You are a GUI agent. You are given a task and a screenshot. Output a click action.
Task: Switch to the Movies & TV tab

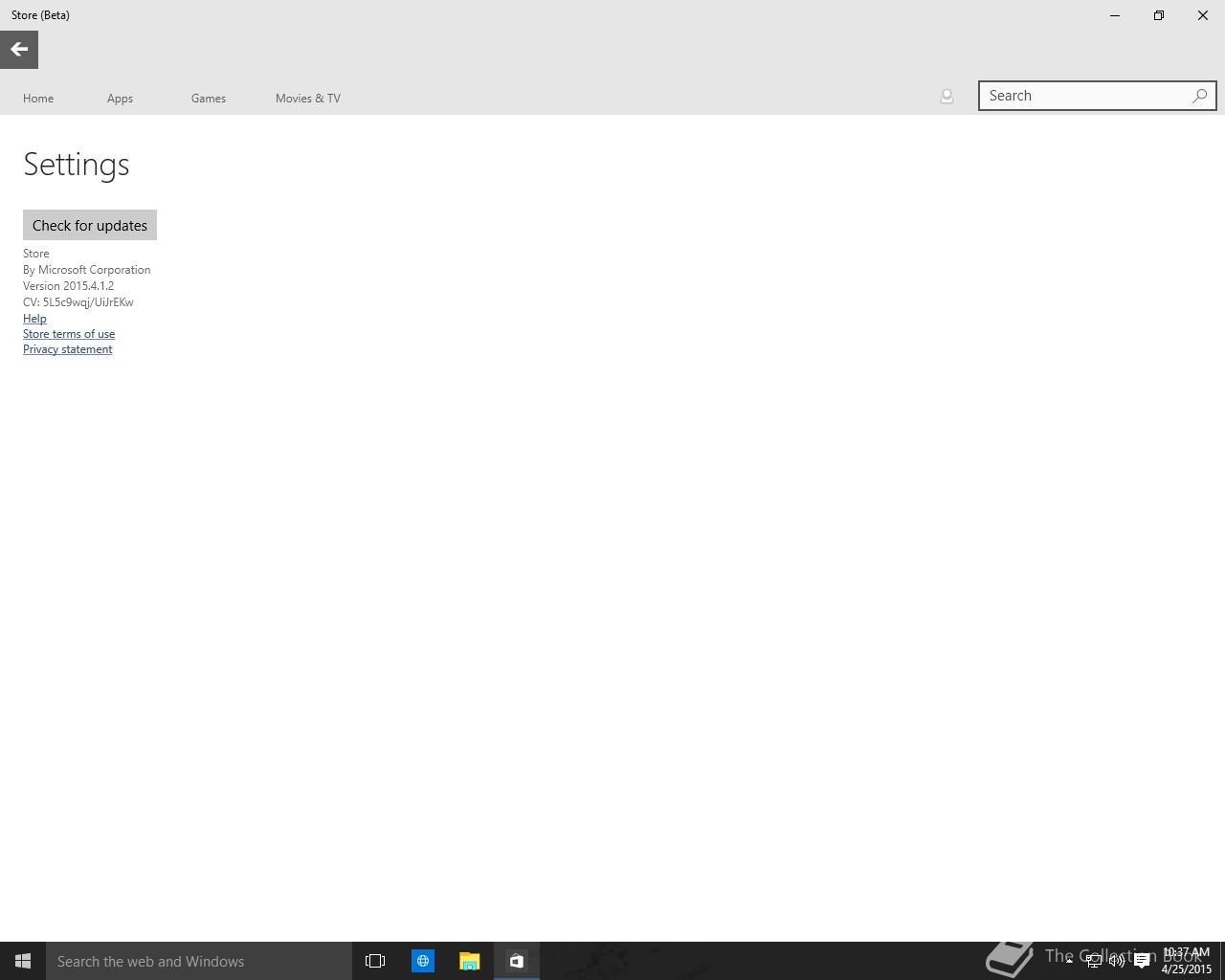308,98
